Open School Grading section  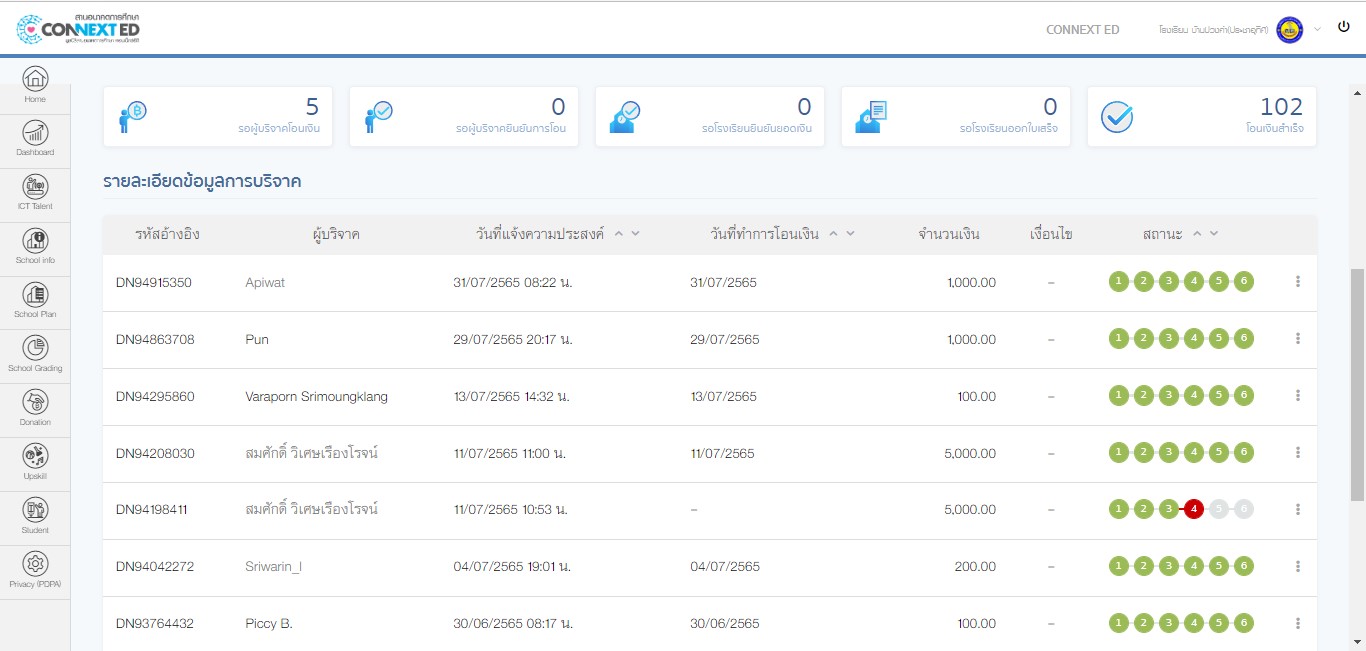pos(35,354)
